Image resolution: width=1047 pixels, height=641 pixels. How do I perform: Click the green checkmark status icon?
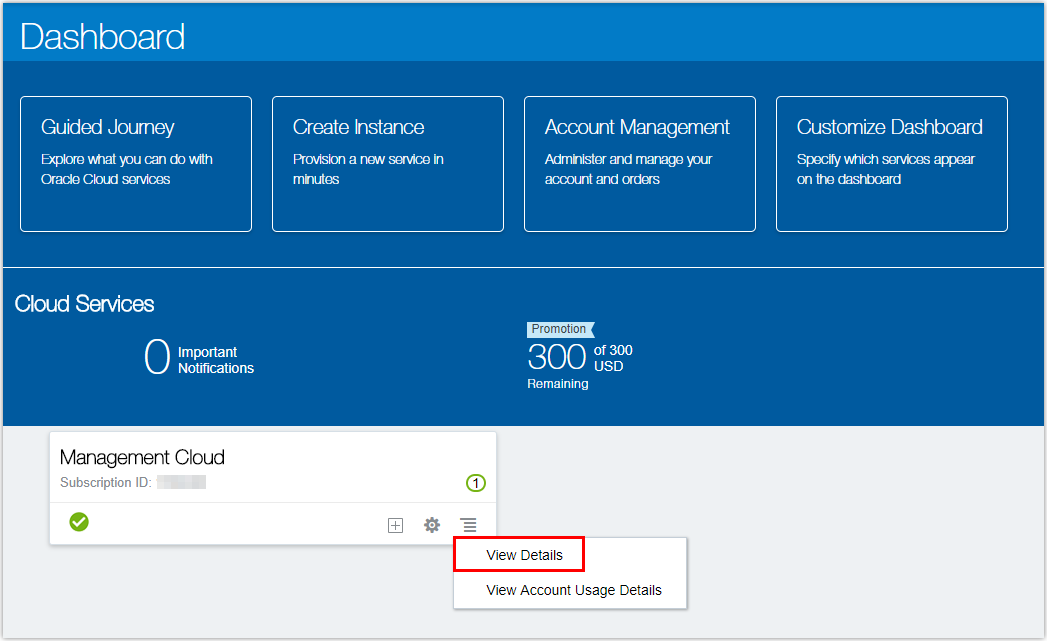79,522
